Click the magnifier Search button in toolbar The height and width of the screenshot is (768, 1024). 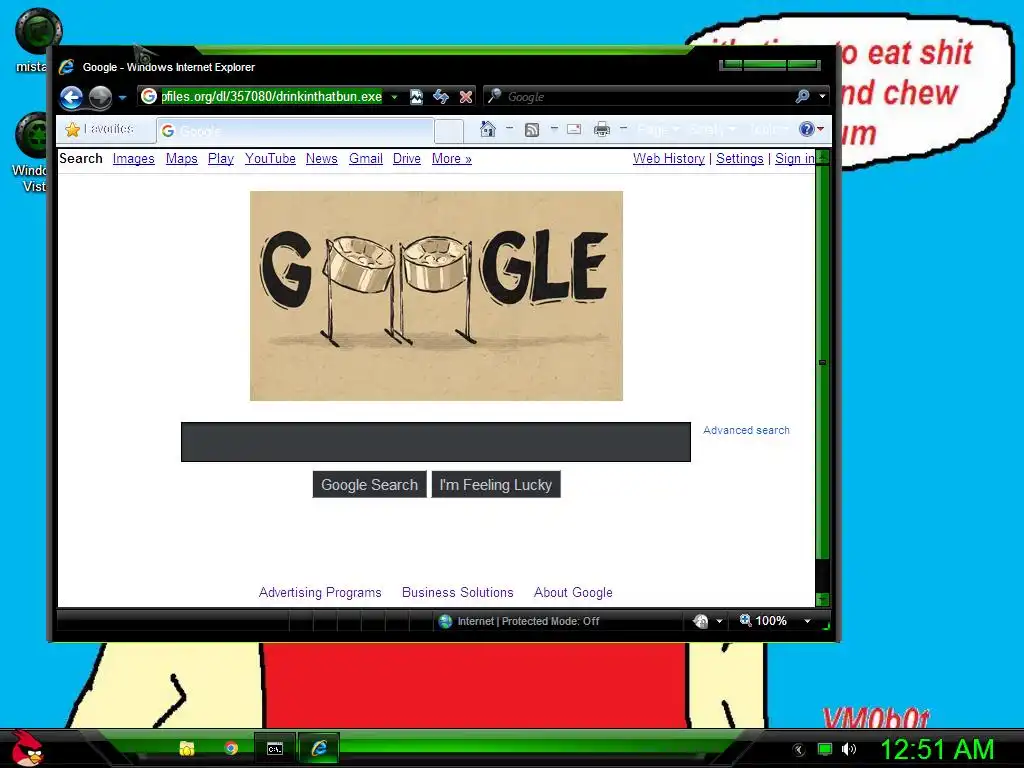[x=803, y=97]
